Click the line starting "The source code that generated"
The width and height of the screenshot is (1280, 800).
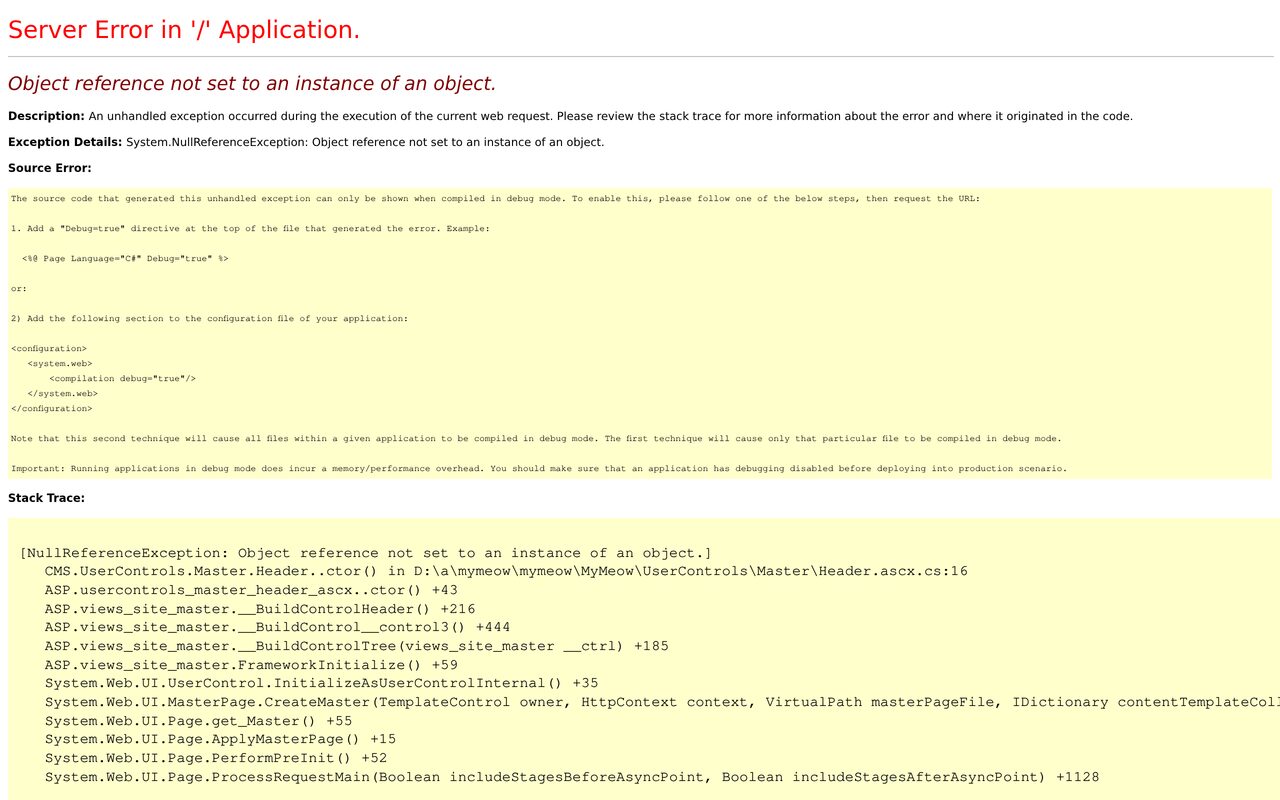[x=496, y=199]
